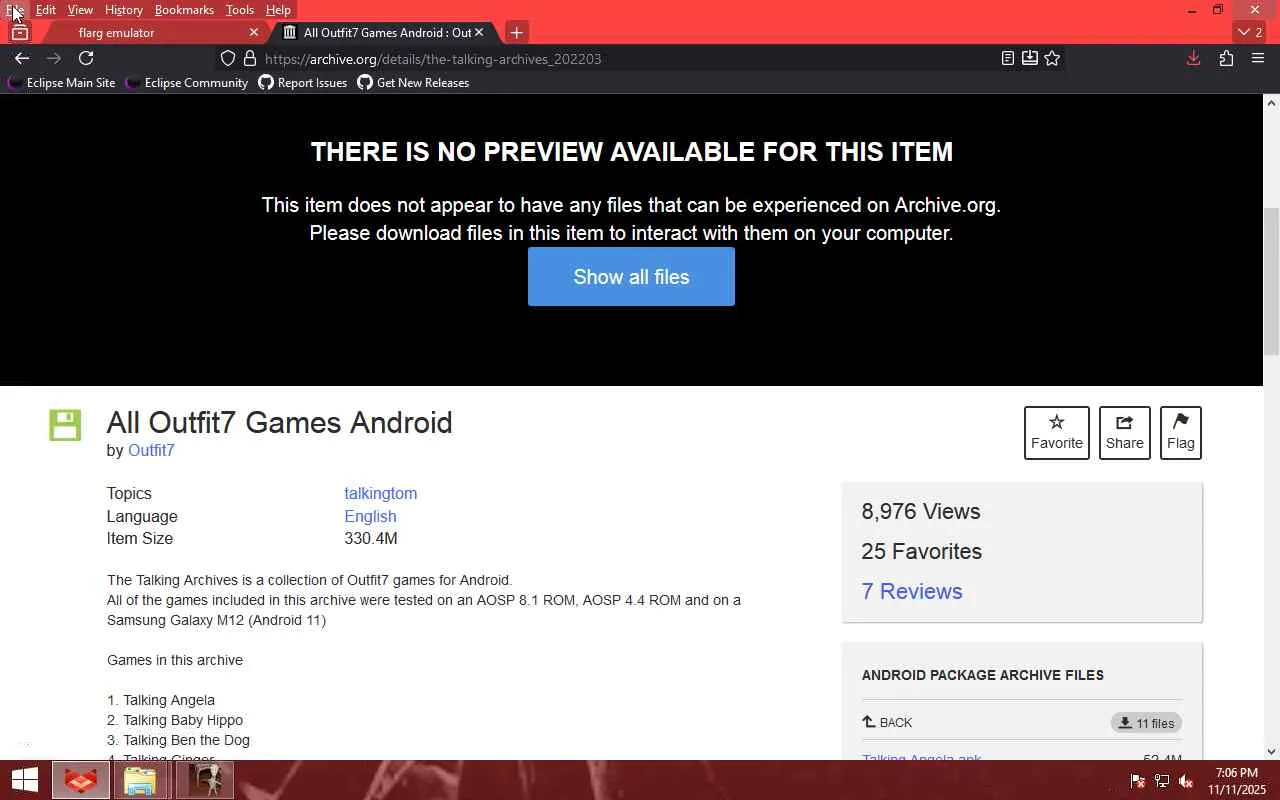Screen dimensions: 1280x800
Task: Open the Help menu
Action: coord(278,10)
